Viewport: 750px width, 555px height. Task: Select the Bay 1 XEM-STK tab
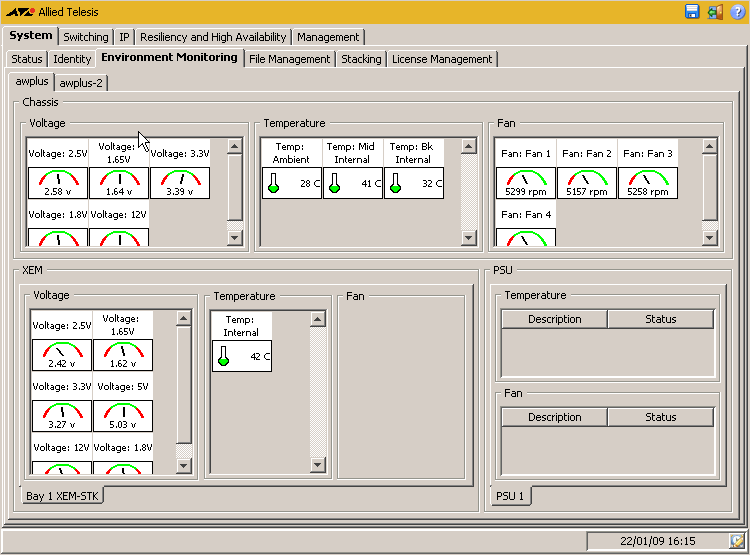[62, 496]
